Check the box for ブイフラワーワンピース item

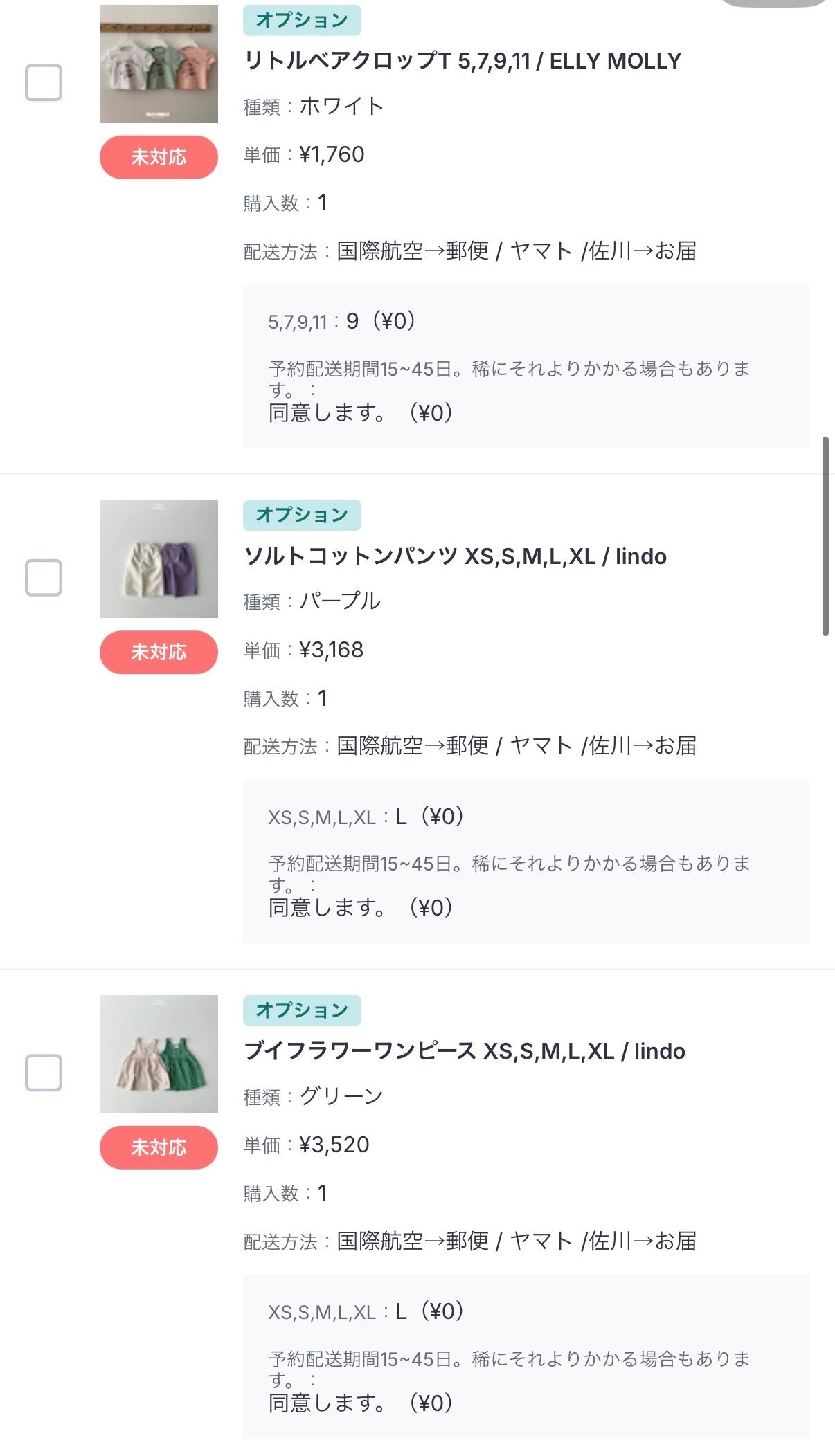(44, 1073)
